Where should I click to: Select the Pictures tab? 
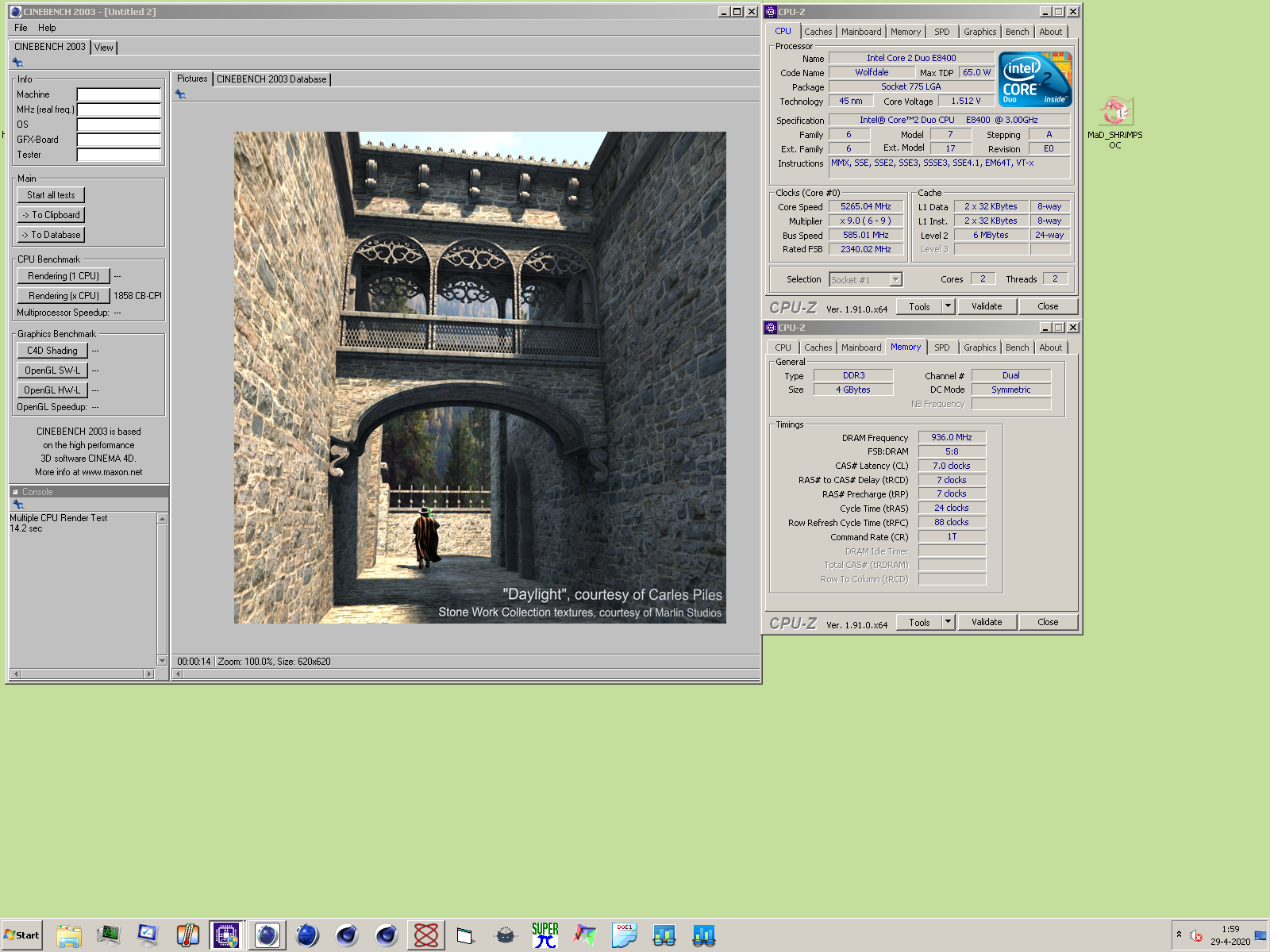tap(192, 79)
